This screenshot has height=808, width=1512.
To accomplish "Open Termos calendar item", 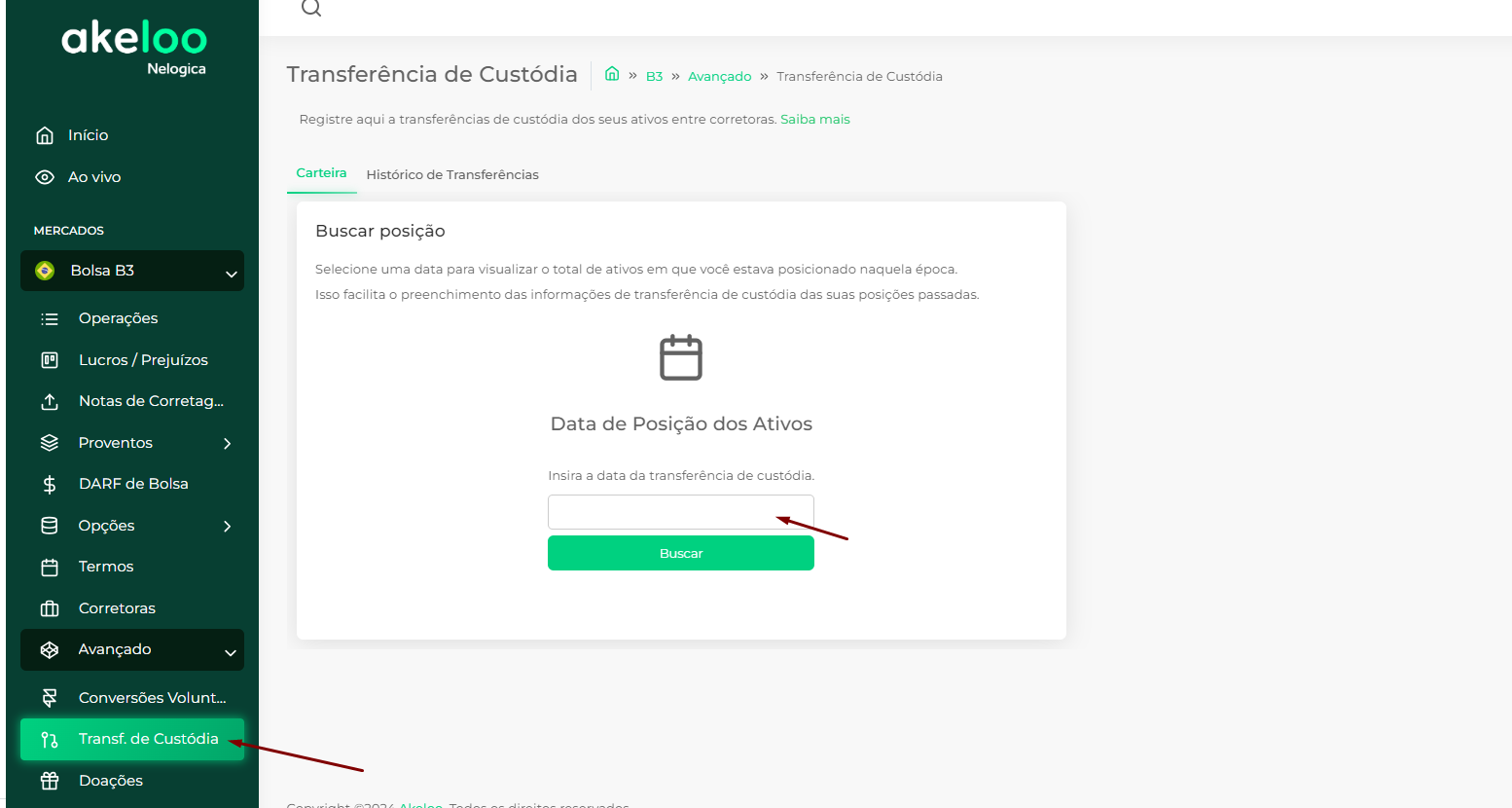I will pos(106,567).
